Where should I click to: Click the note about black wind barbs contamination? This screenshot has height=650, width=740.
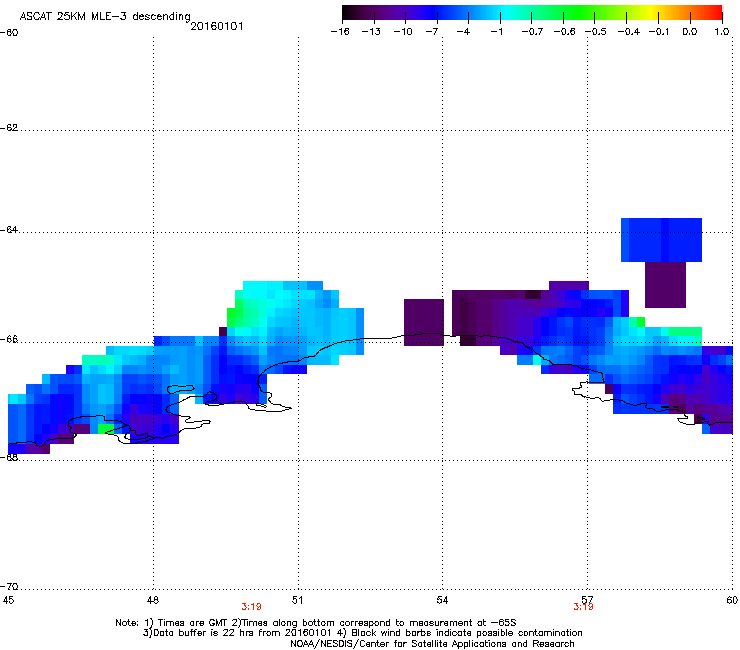(461, 633)
